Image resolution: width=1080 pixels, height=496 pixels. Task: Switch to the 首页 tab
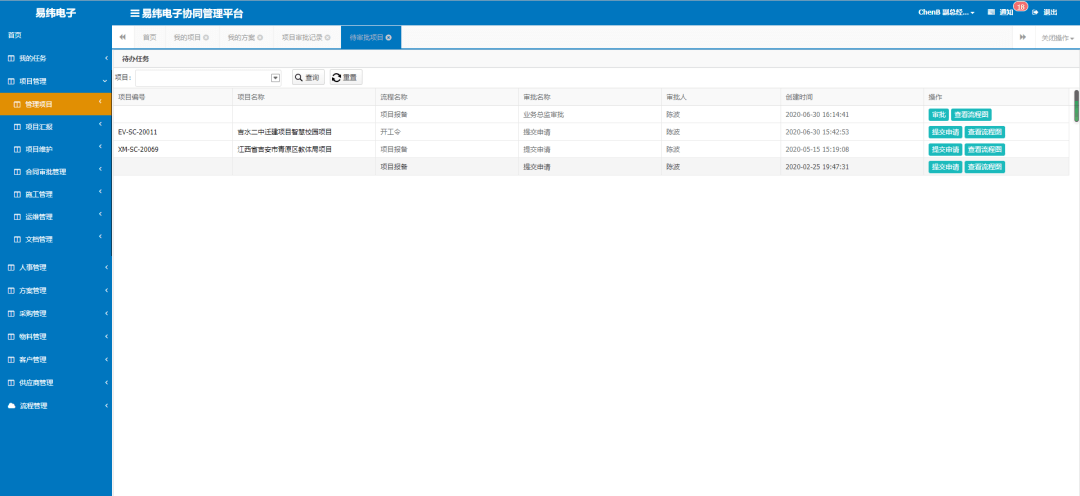point(149,37)
